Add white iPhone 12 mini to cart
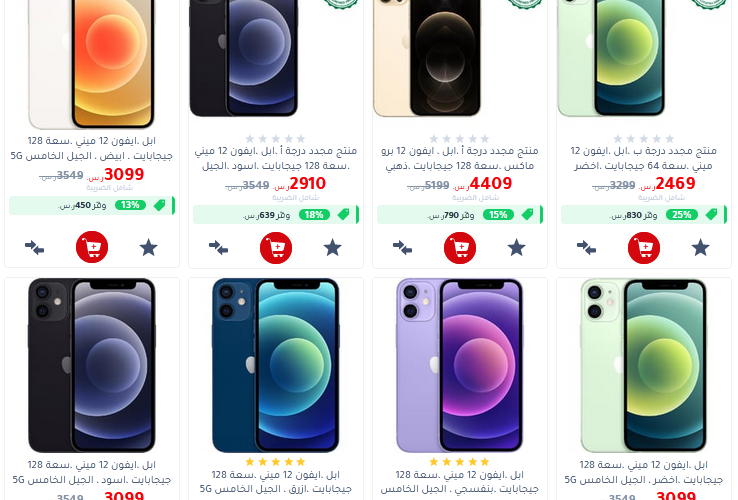The height and width of the screenshot is (500, 738). pyautogui.click(x=92, y=247)
